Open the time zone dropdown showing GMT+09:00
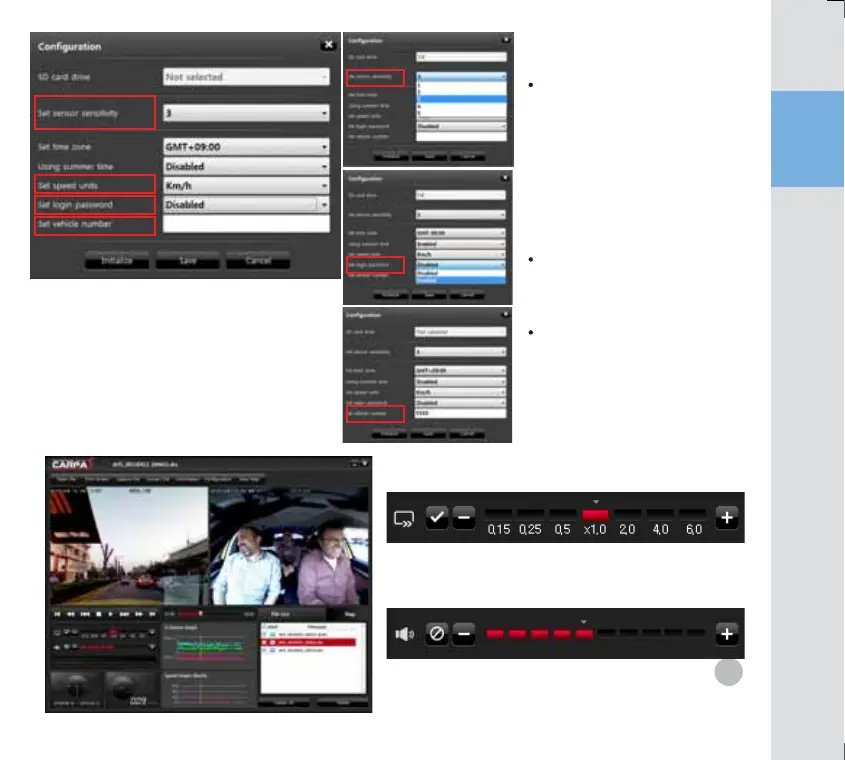The height and width of the screenshot is (760, 845). (x=246, y=147)
